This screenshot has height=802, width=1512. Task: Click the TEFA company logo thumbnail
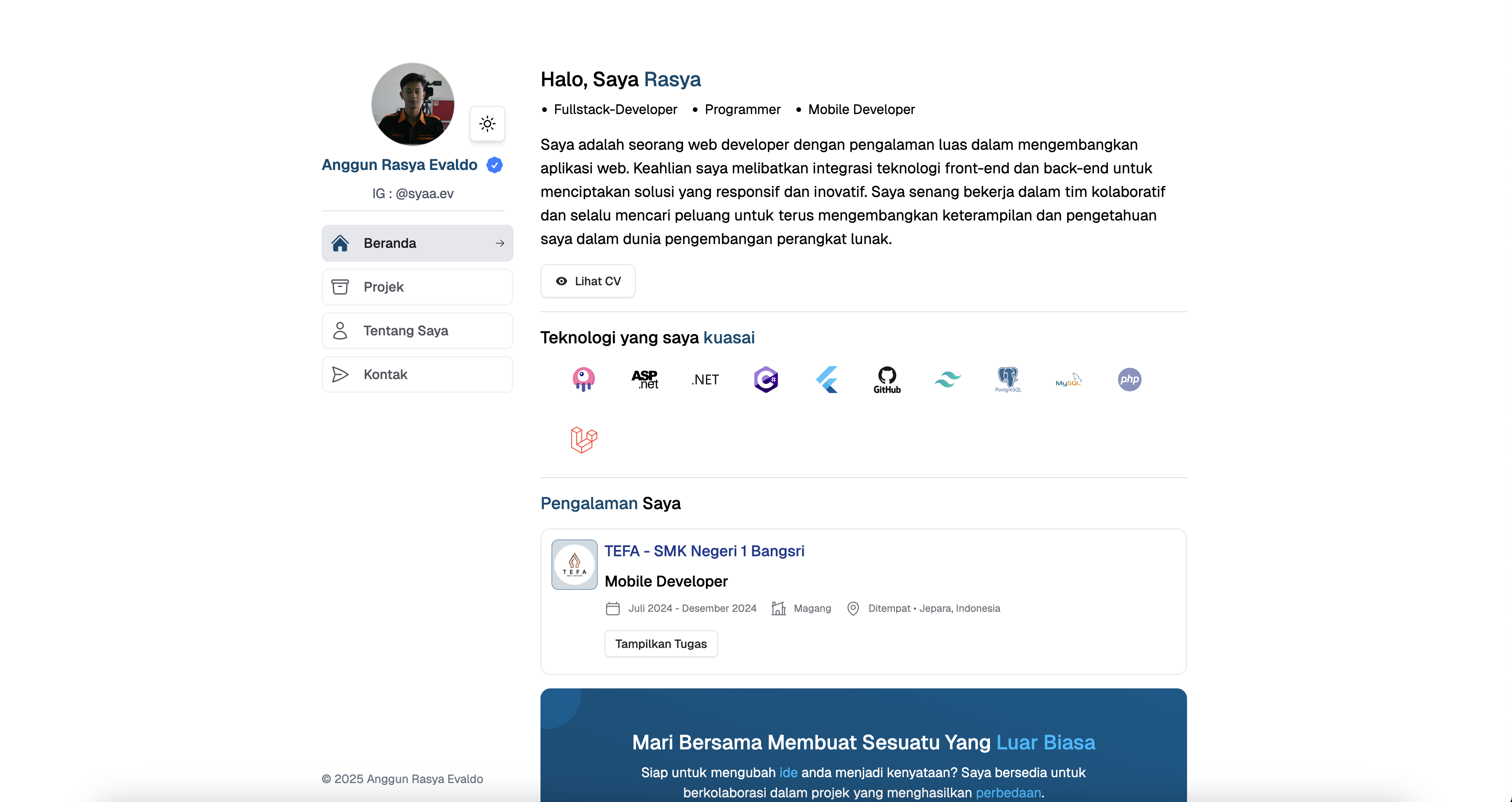[574, 564]
